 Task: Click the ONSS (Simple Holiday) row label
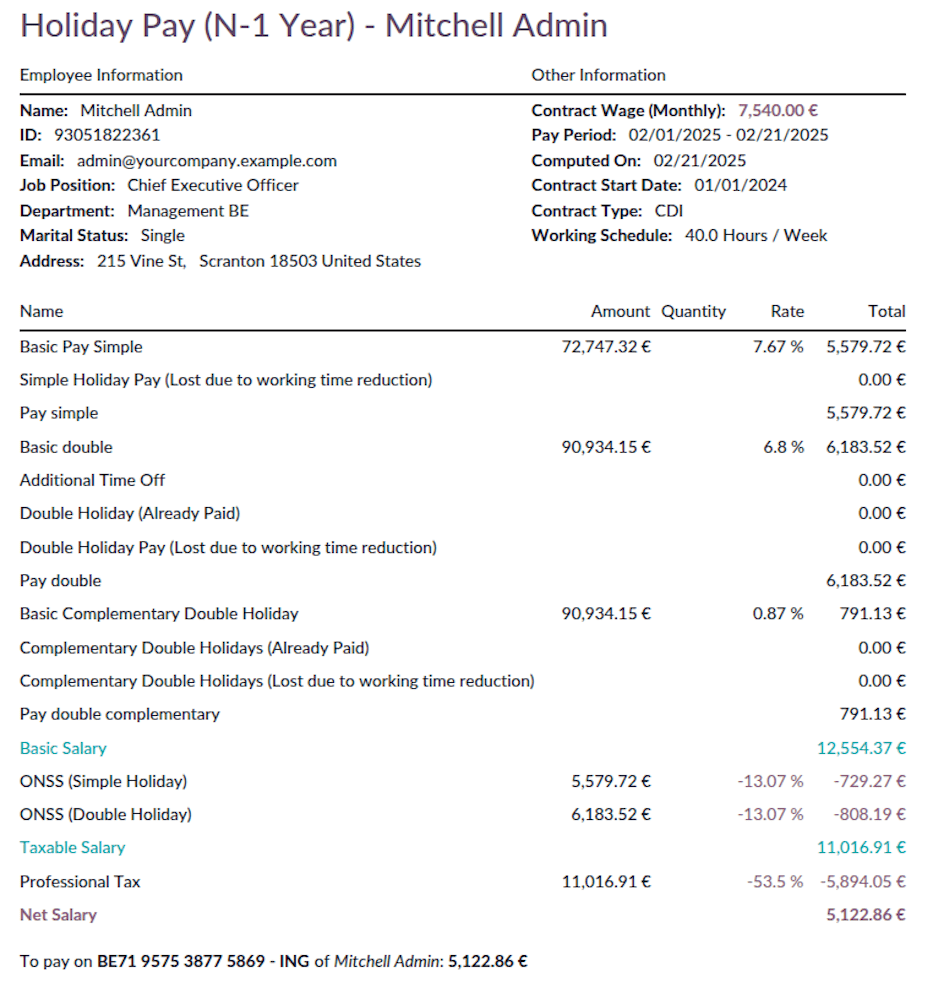pos(103,781)
